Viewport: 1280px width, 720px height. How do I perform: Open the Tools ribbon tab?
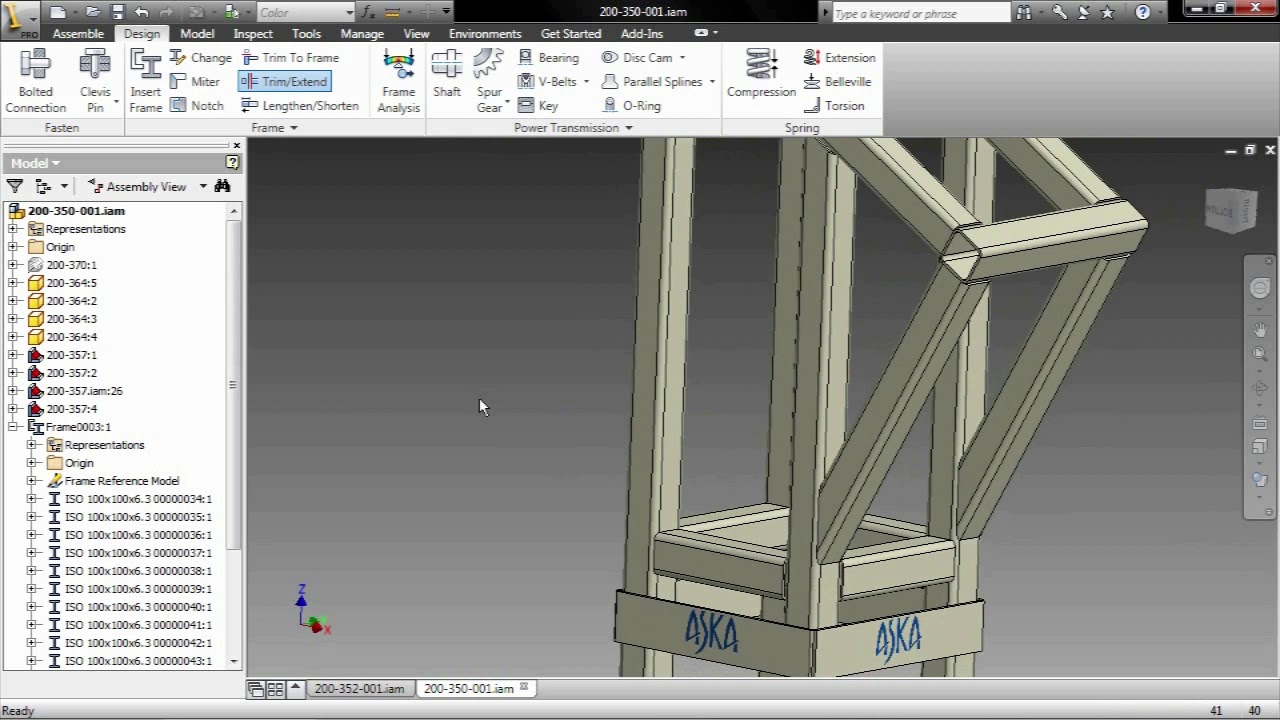pyautogui.click(x=306, y=33)
